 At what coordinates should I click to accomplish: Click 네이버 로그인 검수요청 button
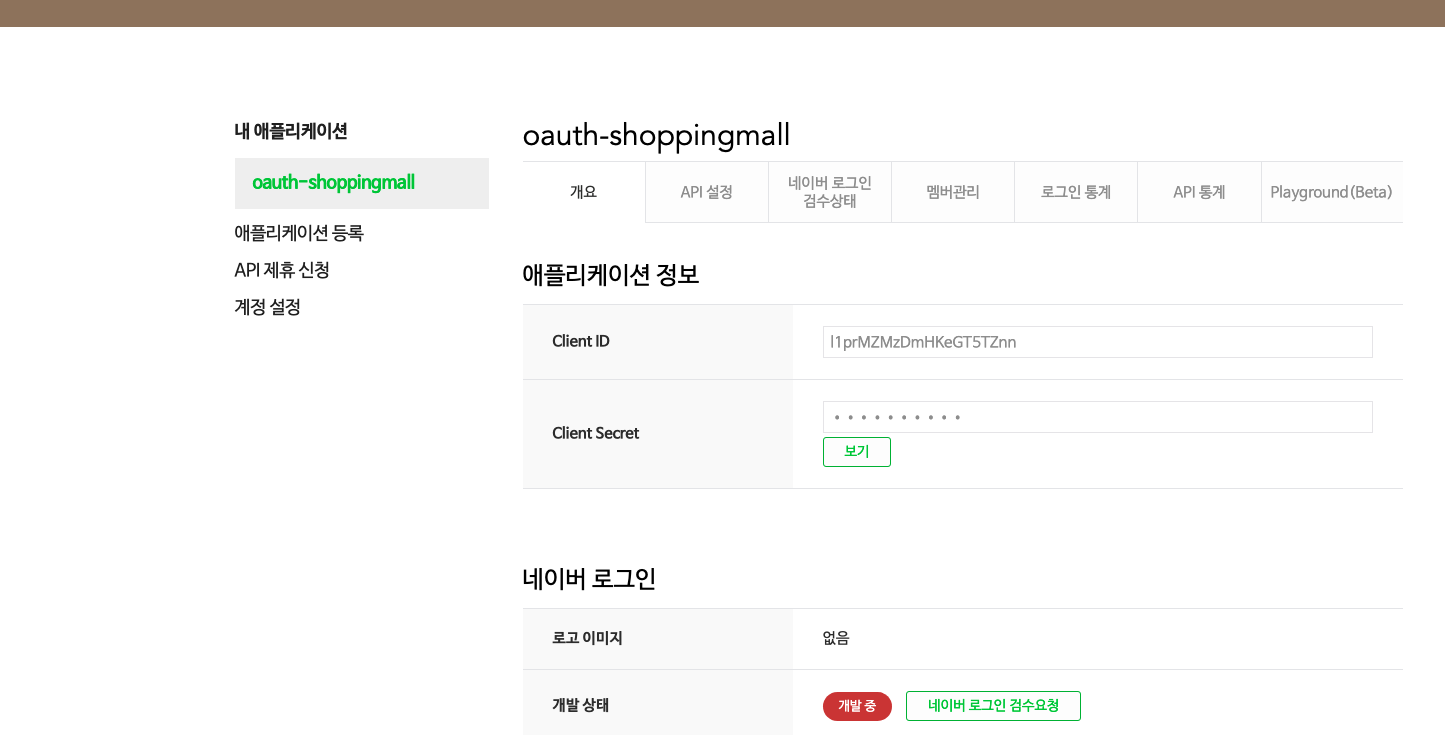click(x=993, y=706)
